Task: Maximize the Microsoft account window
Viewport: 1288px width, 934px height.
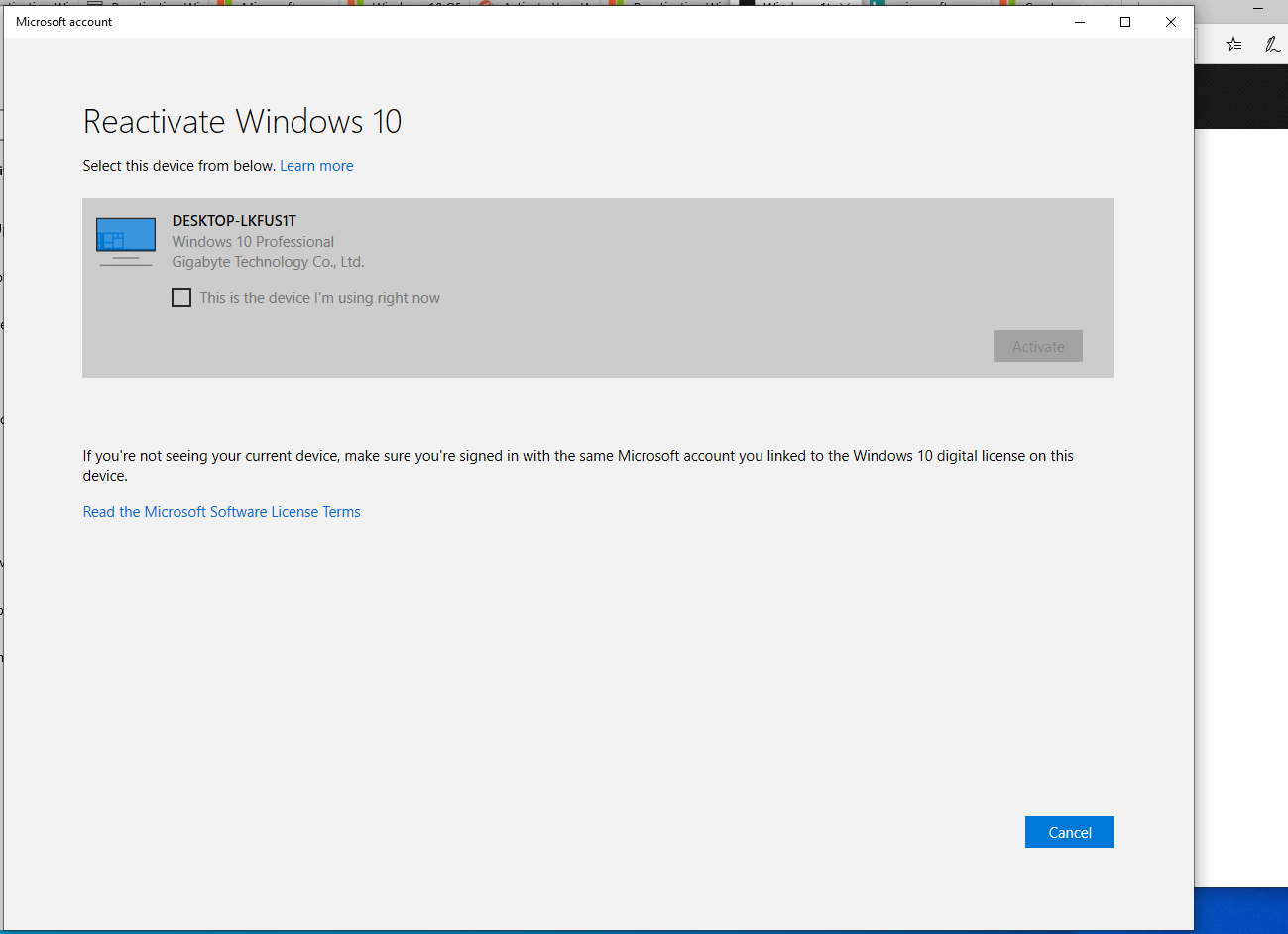Action: (x=1125, y=22)
